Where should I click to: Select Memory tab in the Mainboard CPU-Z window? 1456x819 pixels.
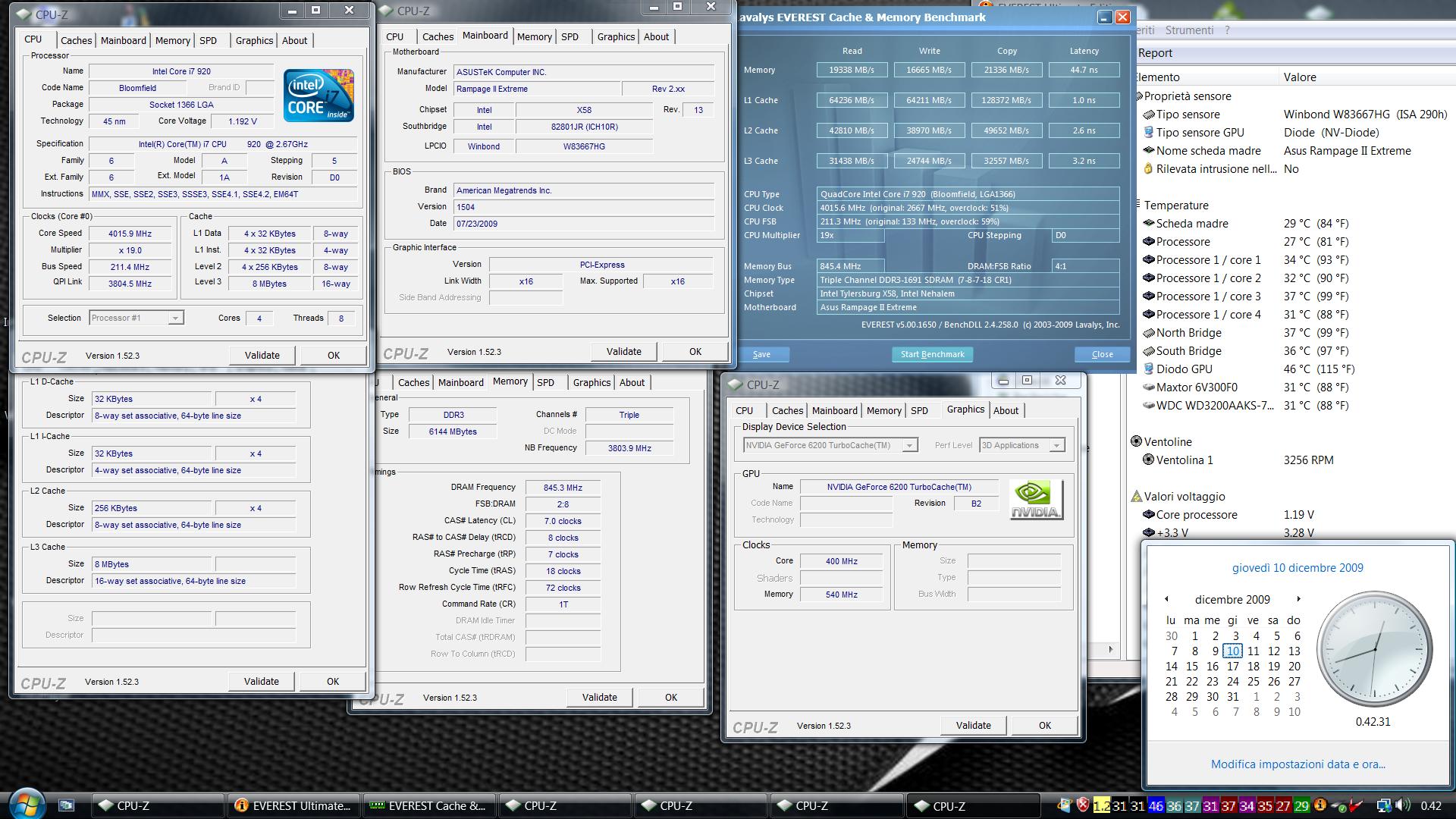pyautogui.click(x=534, y=37)
